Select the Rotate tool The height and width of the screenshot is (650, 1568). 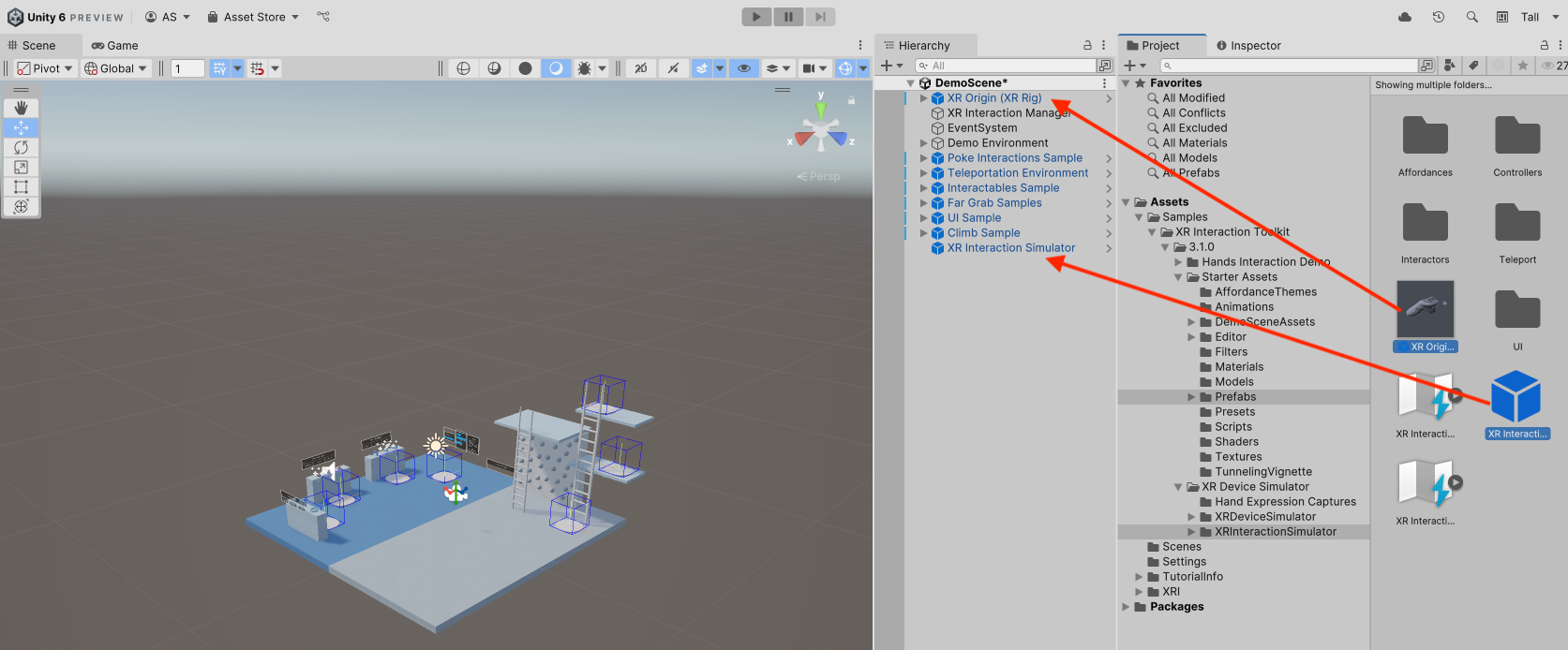point(21,147)
